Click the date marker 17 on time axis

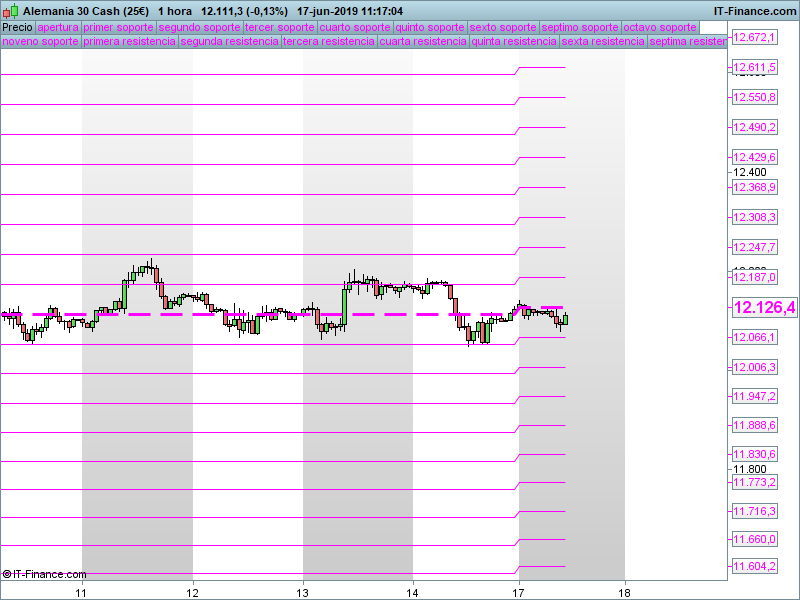coord(518,591)
